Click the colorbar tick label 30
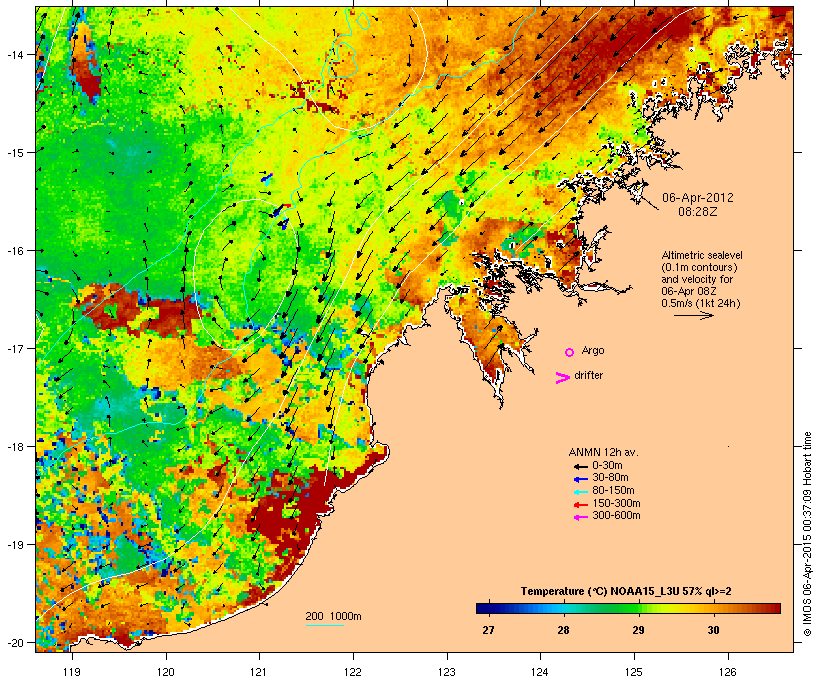 (x=713, y=630)
